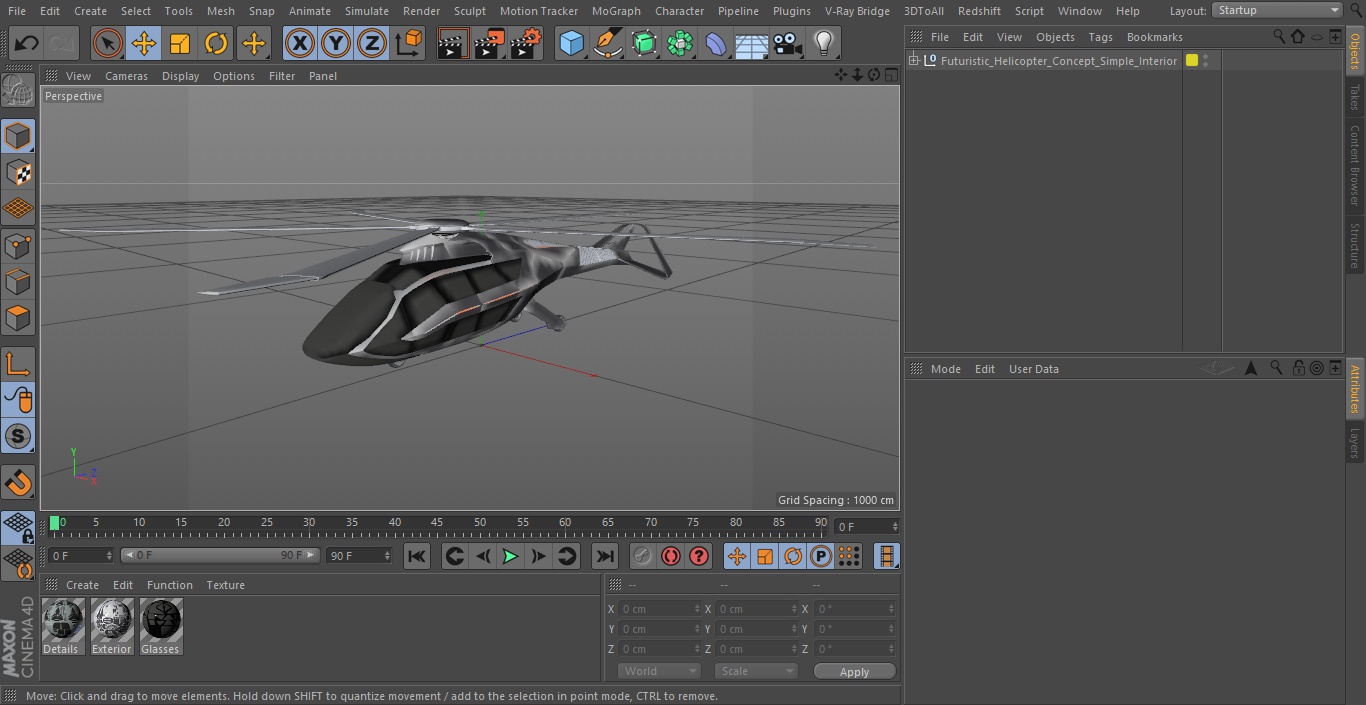Image resolution: width=1366 pixels, height=705 pixels.
Task: Click the yellow layer color swatch
Action: point(1192,61)
